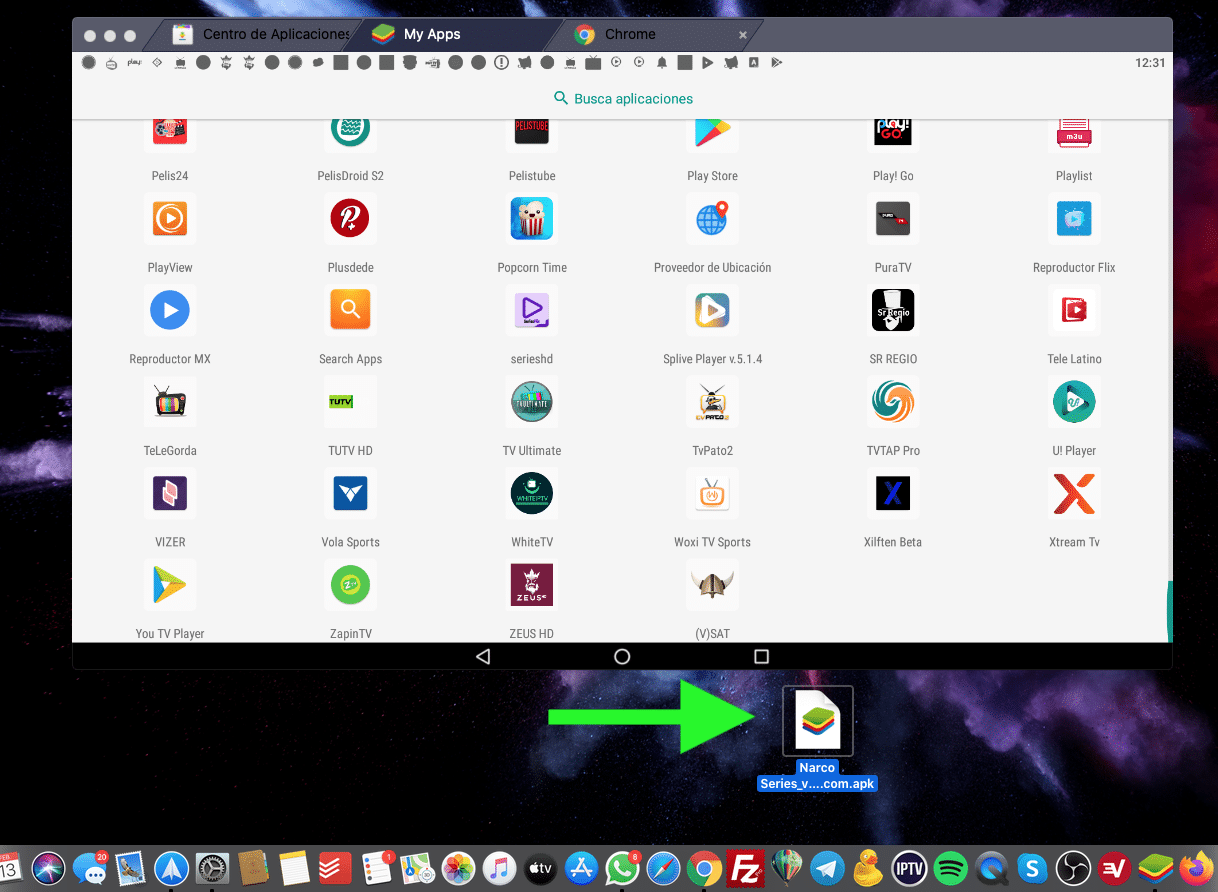Launch the You TV Player app
This screenshot has height=892, width=1218.
[170, 585]
